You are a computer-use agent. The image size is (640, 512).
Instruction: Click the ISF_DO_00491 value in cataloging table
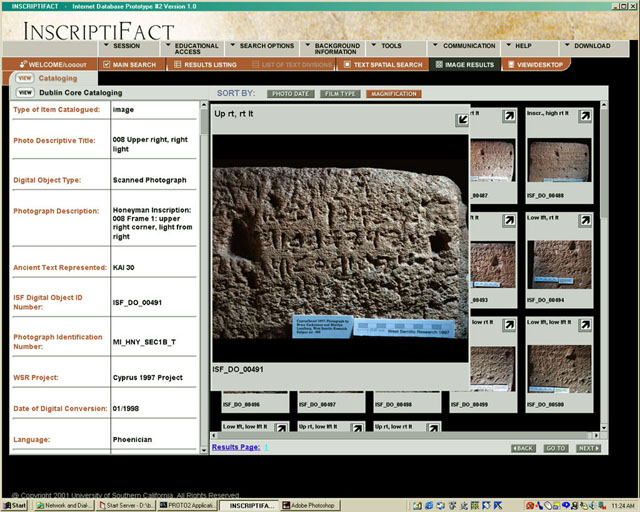click(x=137, y=303)
